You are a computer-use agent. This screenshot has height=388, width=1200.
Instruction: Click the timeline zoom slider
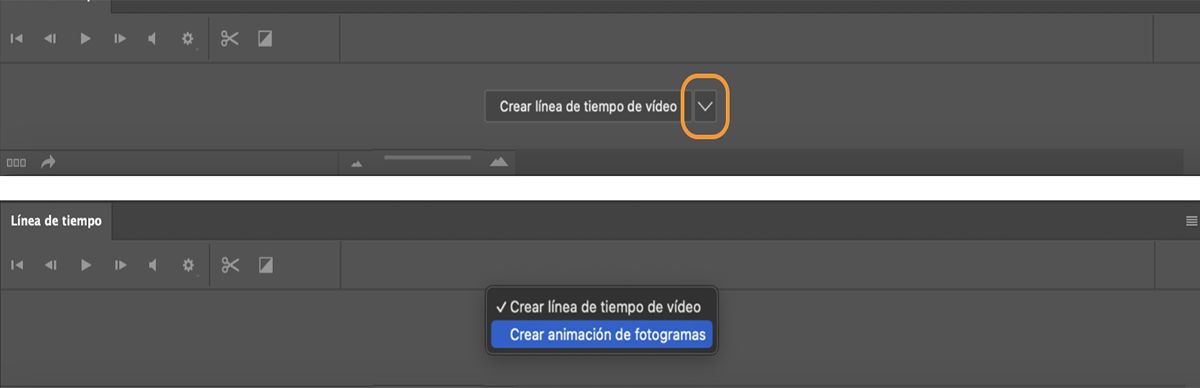(x=427, y=157)
